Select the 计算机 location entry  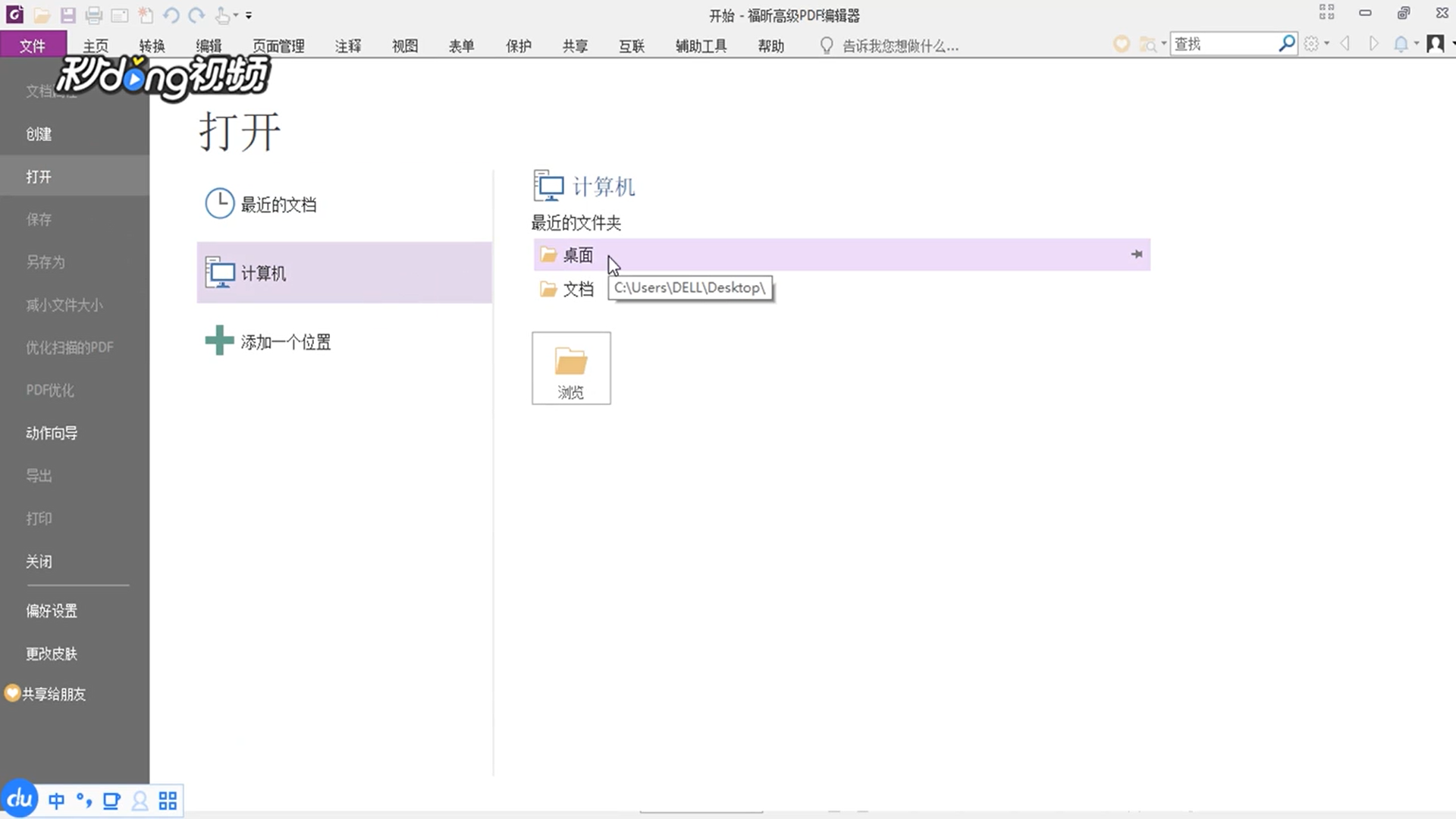click(344, 273)
